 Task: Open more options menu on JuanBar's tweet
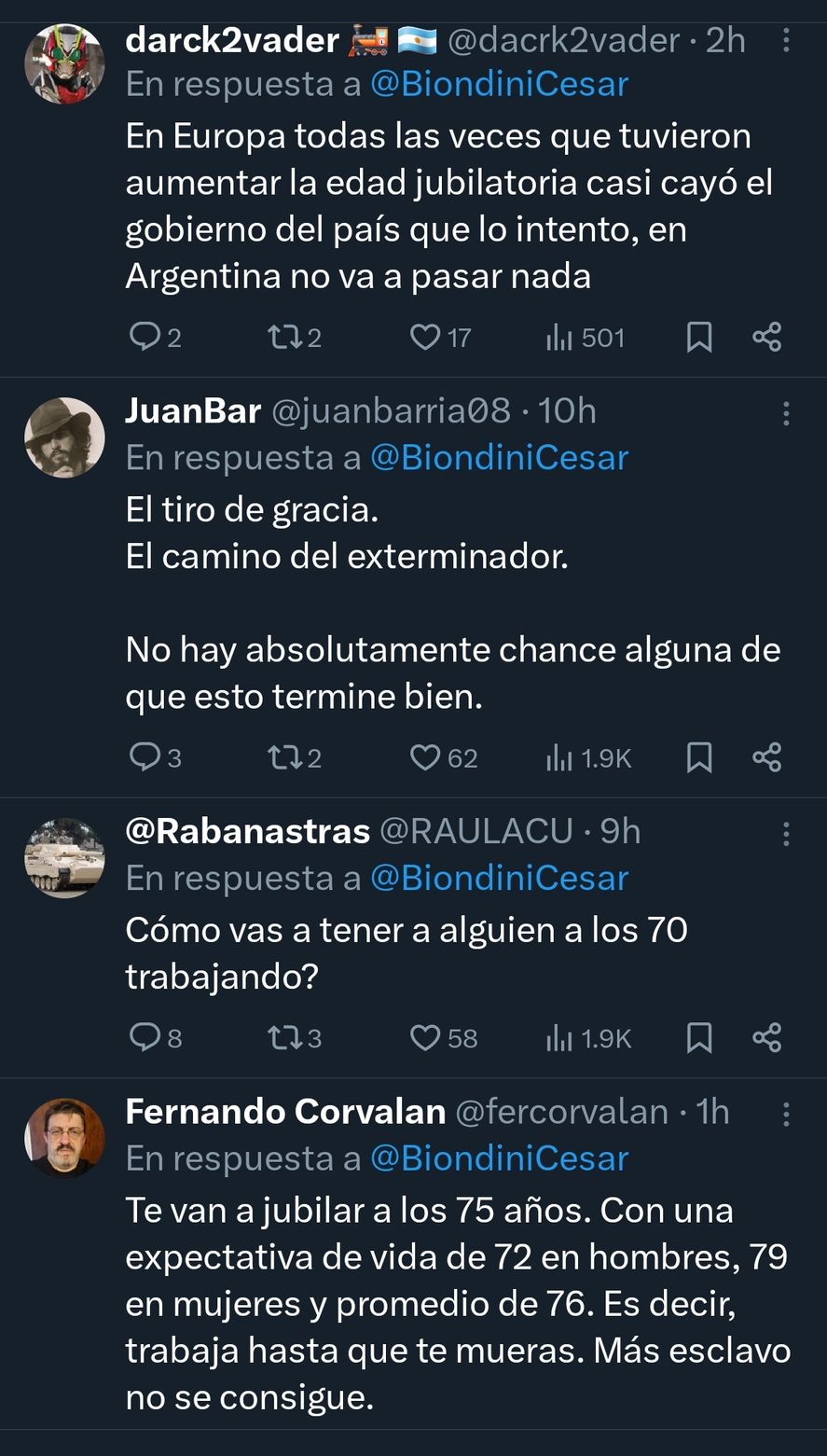click(786, 413)
